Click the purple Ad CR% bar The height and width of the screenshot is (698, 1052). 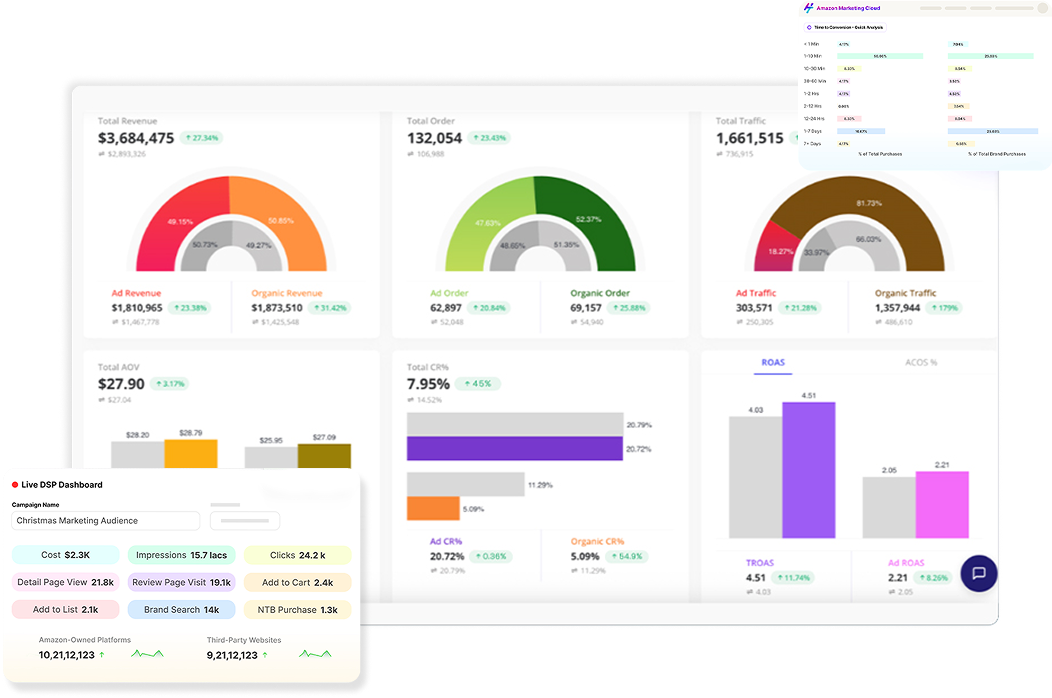coord(514,448)
